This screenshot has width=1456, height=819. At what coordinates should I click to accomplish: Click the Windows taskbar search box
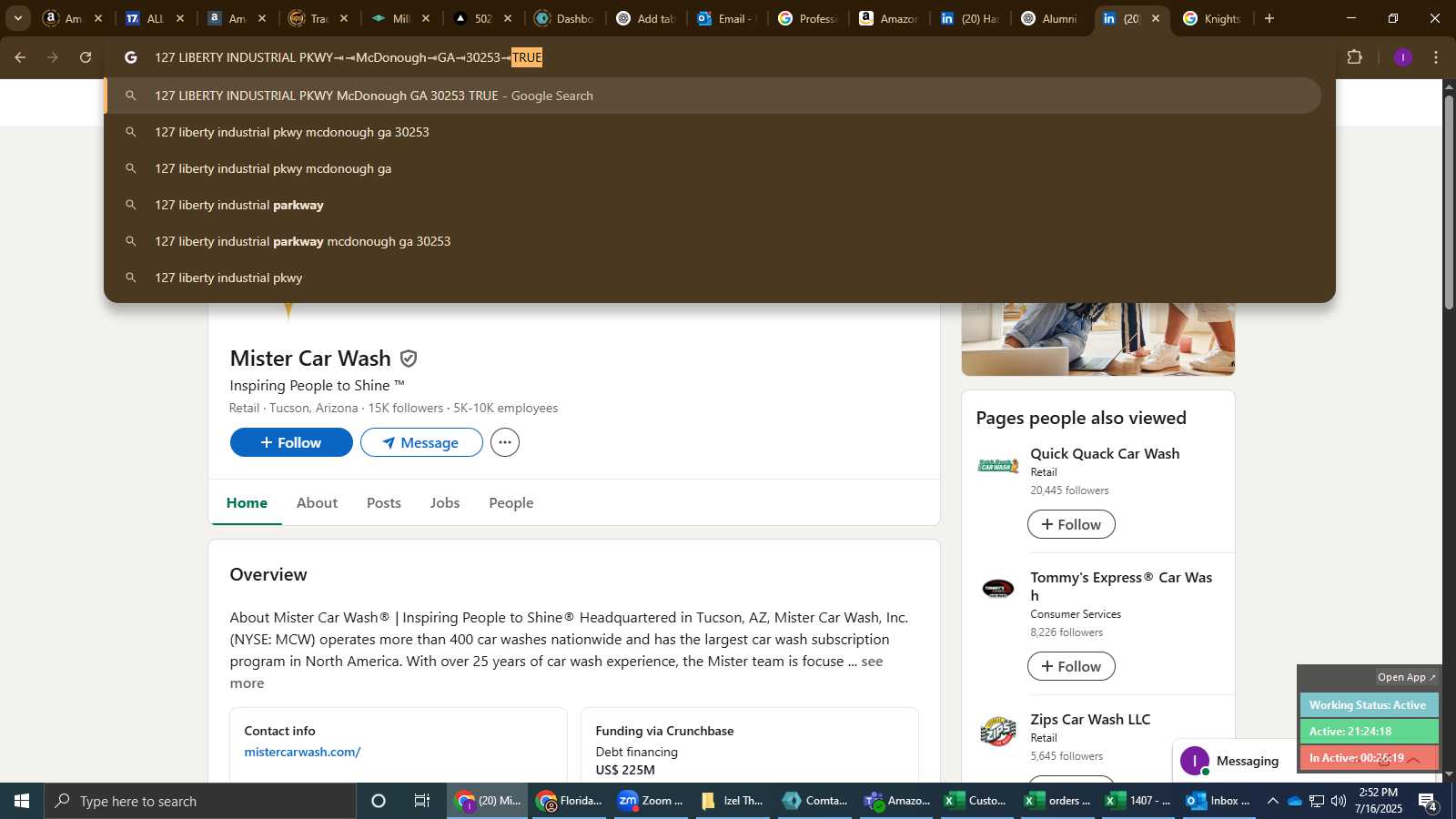coord(200,801)
